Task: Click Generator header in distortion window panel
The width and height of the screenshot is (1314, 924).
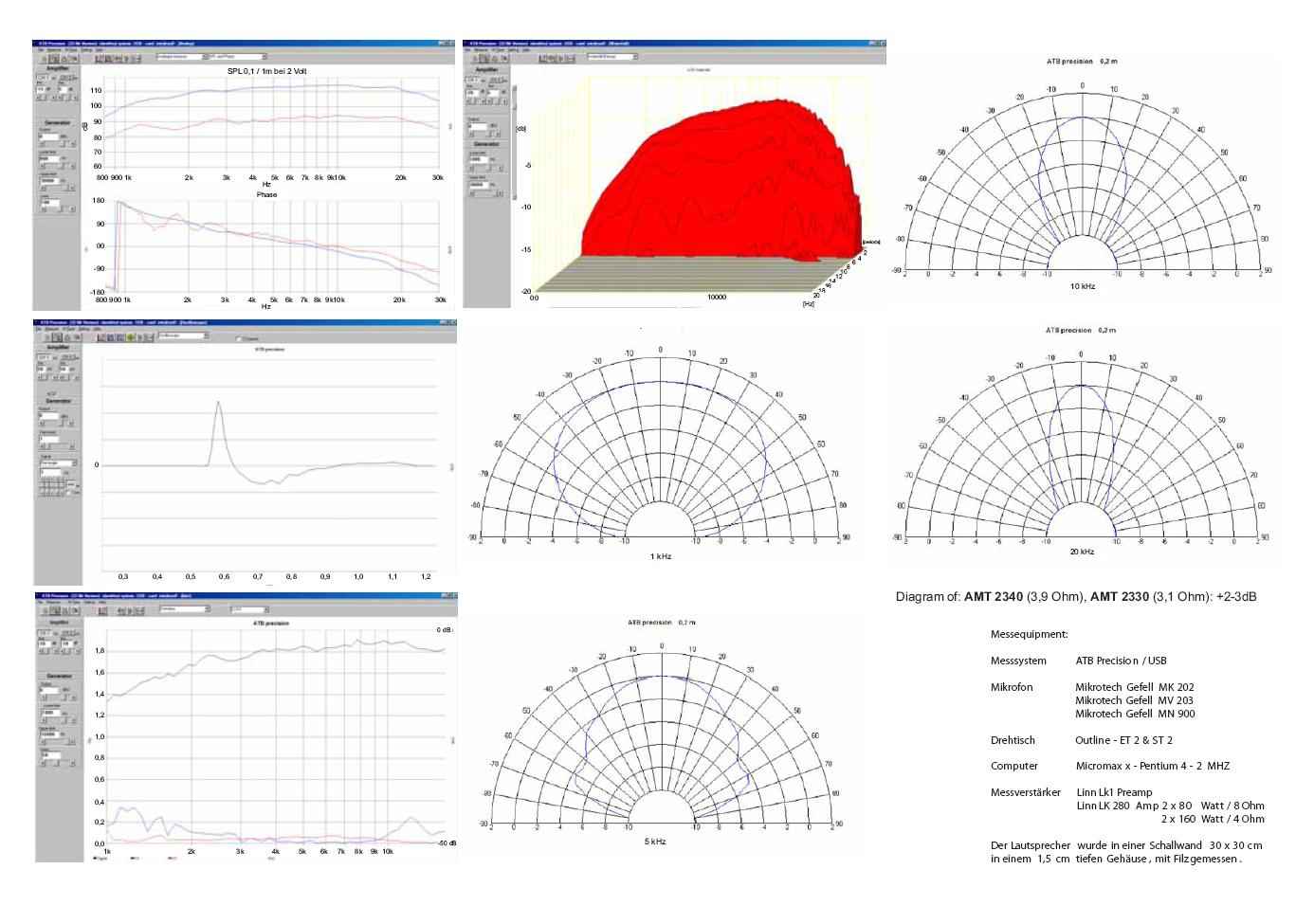Action: pyautogui.click(x=59, y=676)
